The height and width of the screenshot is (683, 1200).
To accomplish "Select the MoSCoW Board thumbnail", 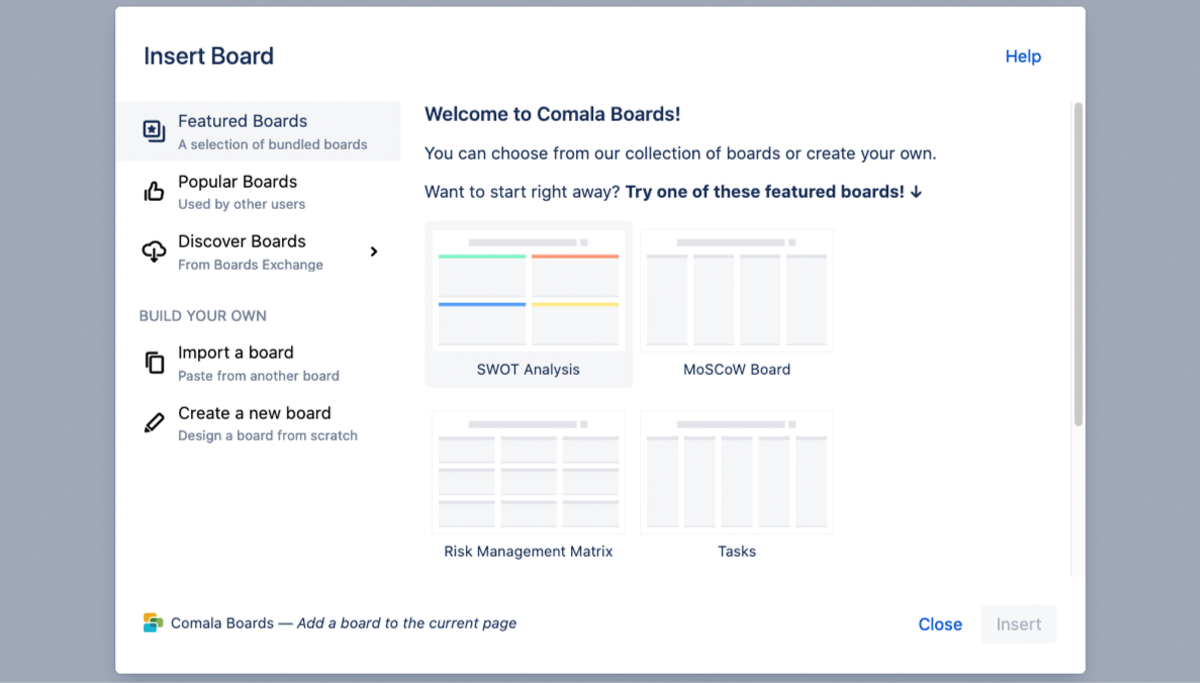I will coord(737,290).
